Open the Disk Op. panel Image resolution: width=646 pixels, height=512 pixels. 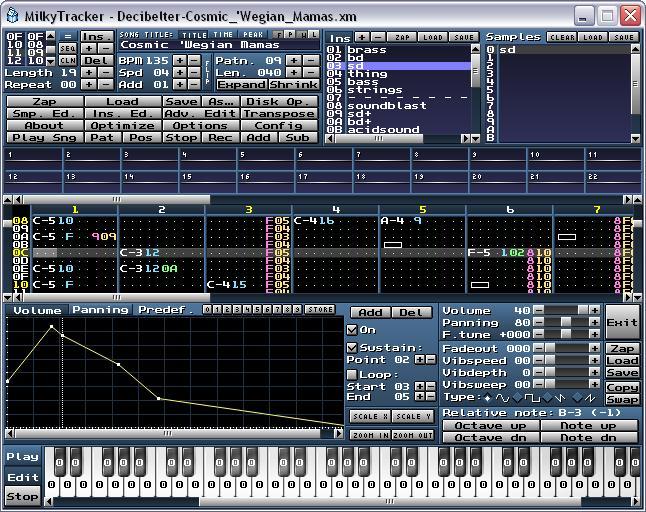pyautogui.click(x=279, y=102)
